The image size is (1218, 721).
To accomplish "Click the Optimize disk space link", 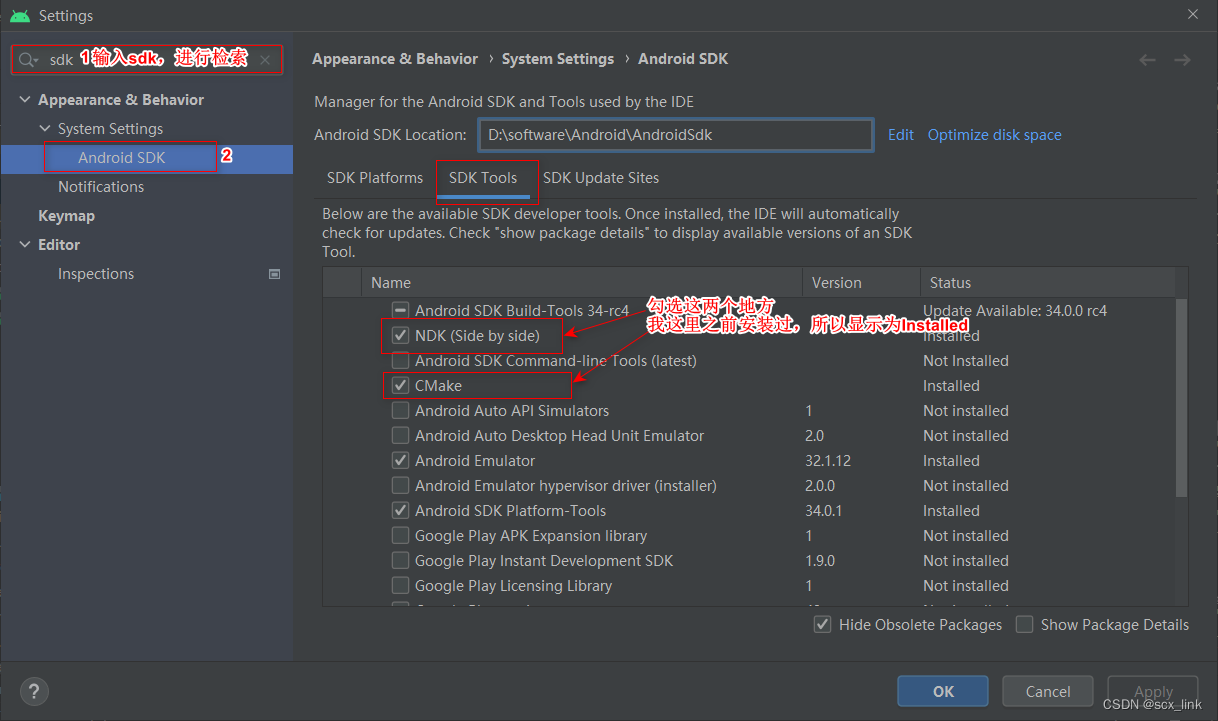I will [x=995, y=135].
